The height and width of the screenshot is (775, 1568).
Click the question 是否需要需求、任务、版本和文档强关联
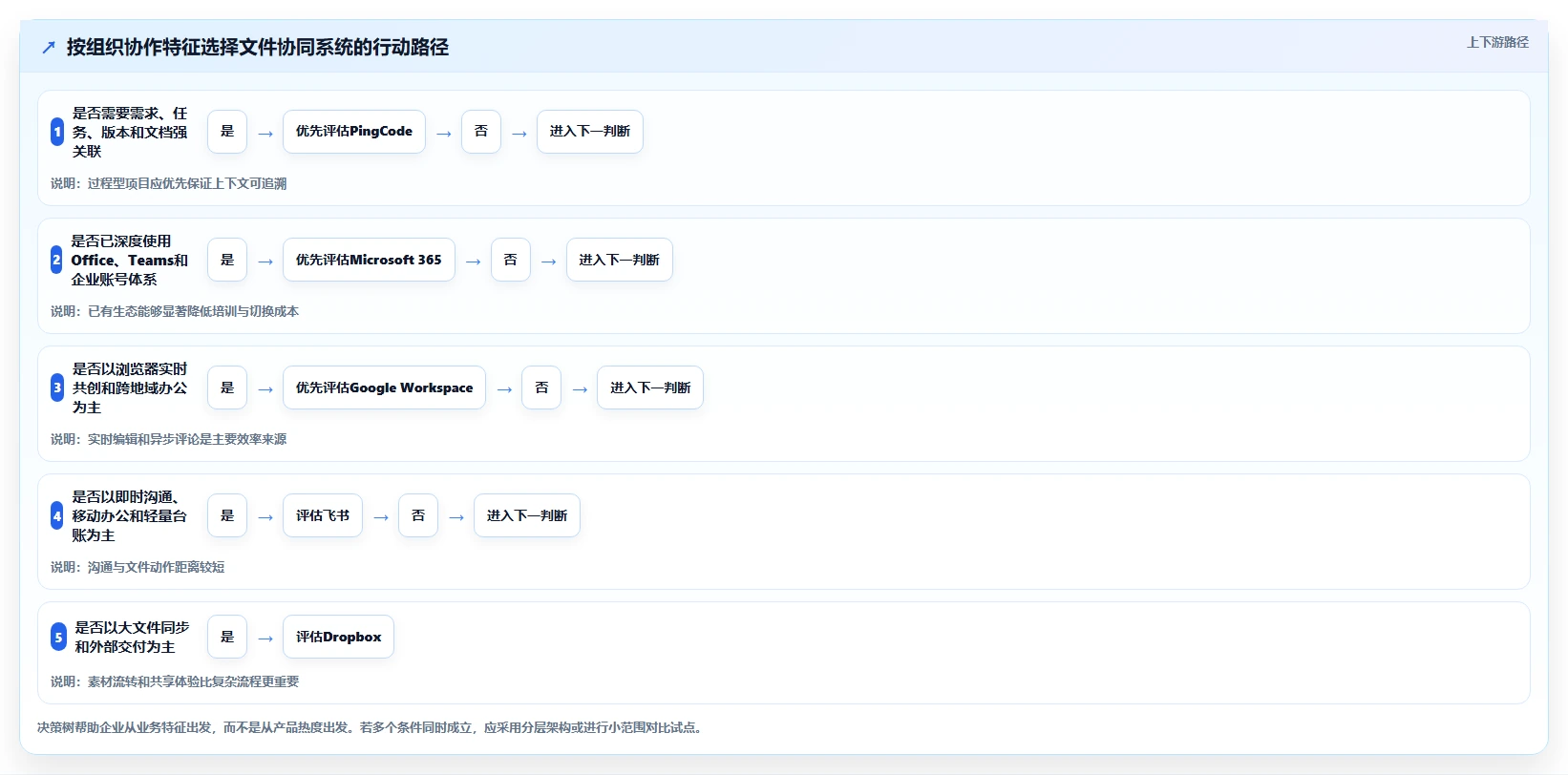coord(131,132)
